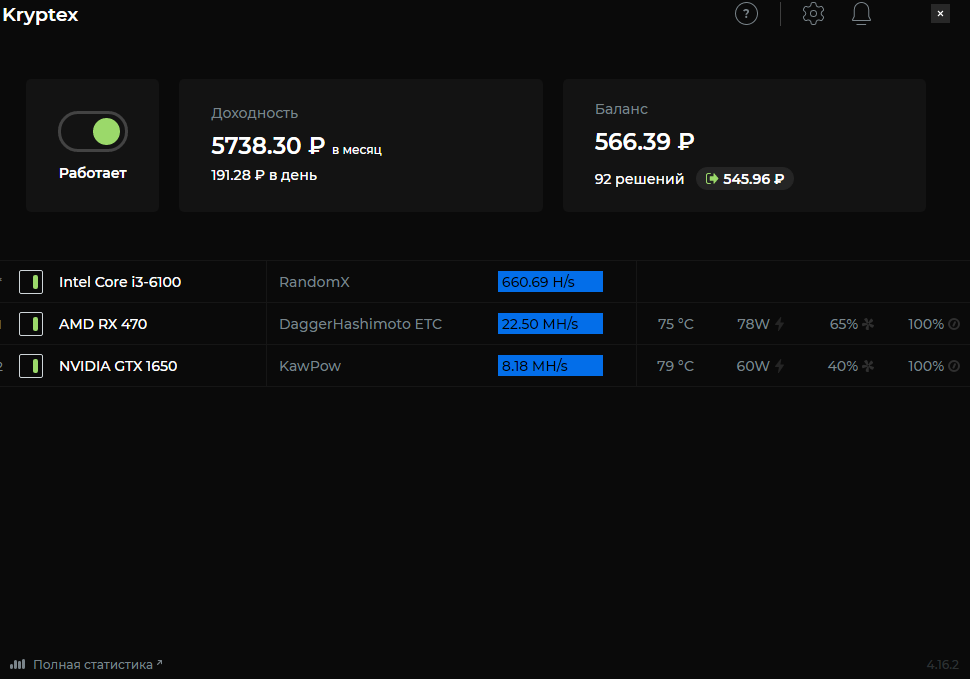This screenshot has width=970, height=679.
Task: Click the 75 °C temperature value
Action: 676,324
